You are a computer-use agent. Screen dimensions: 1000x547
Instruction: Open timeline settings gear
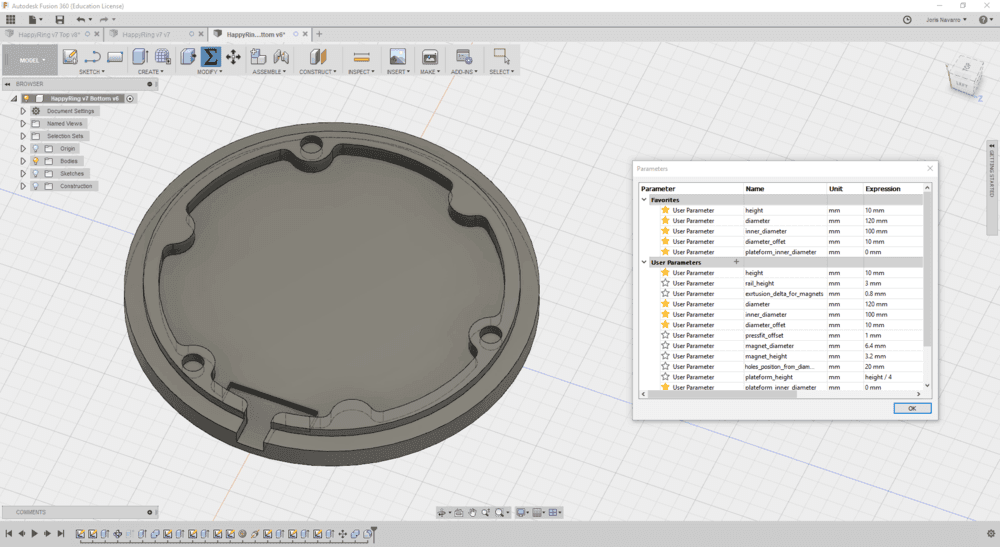tap(990, 534)
